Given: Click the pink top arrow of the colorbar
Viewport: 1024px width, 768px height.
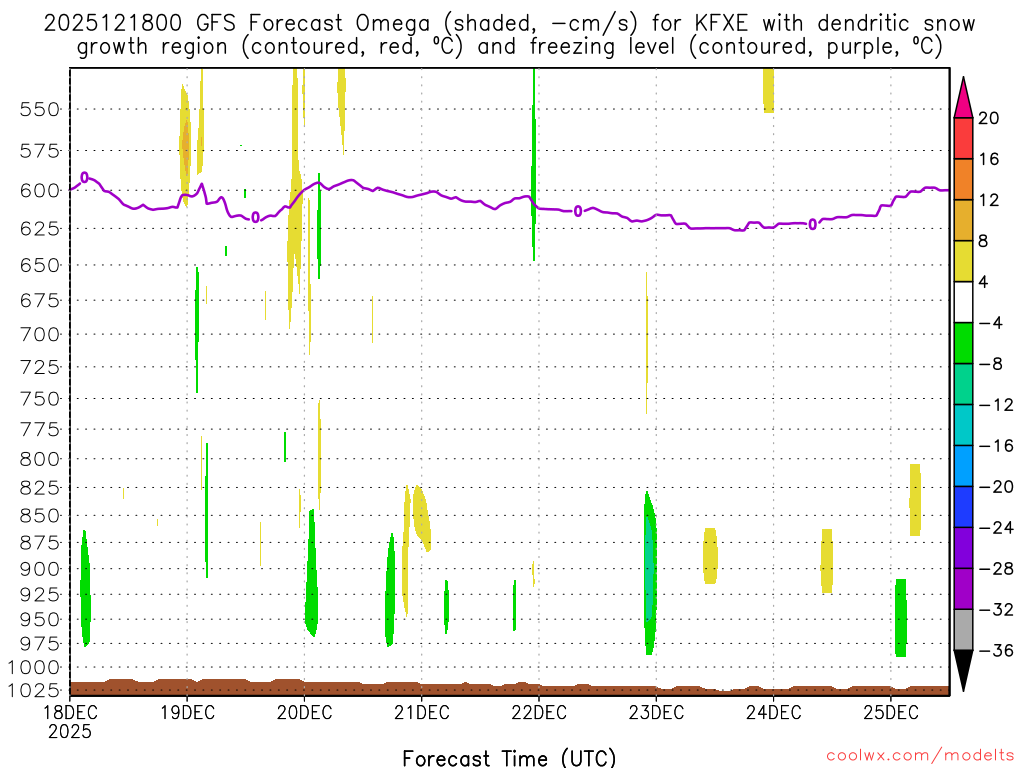Looking at the screenshot, I should coord(963,98).
